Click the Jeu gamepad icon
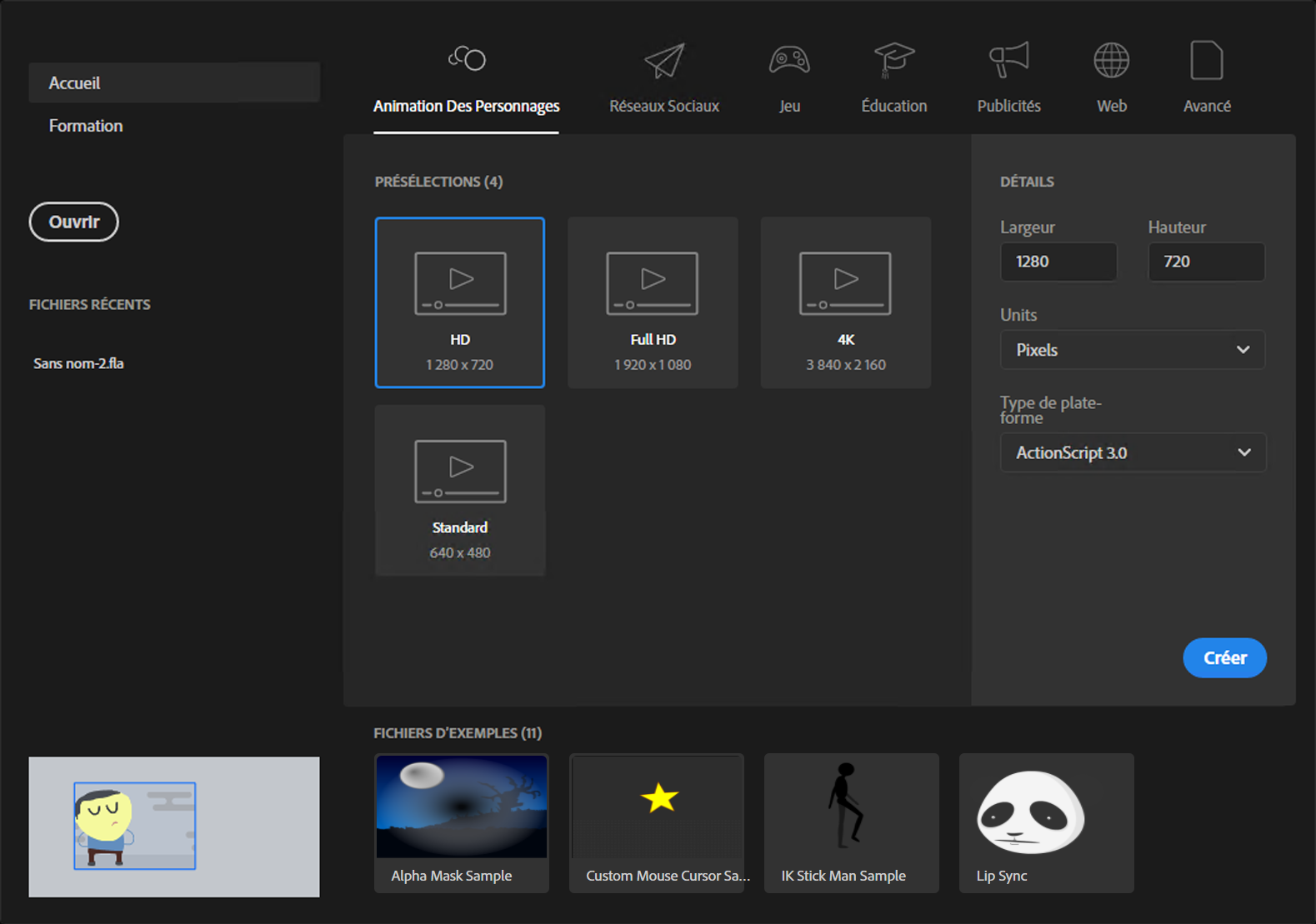This screenshot has height=924, width=1316. tap(789, 60)
